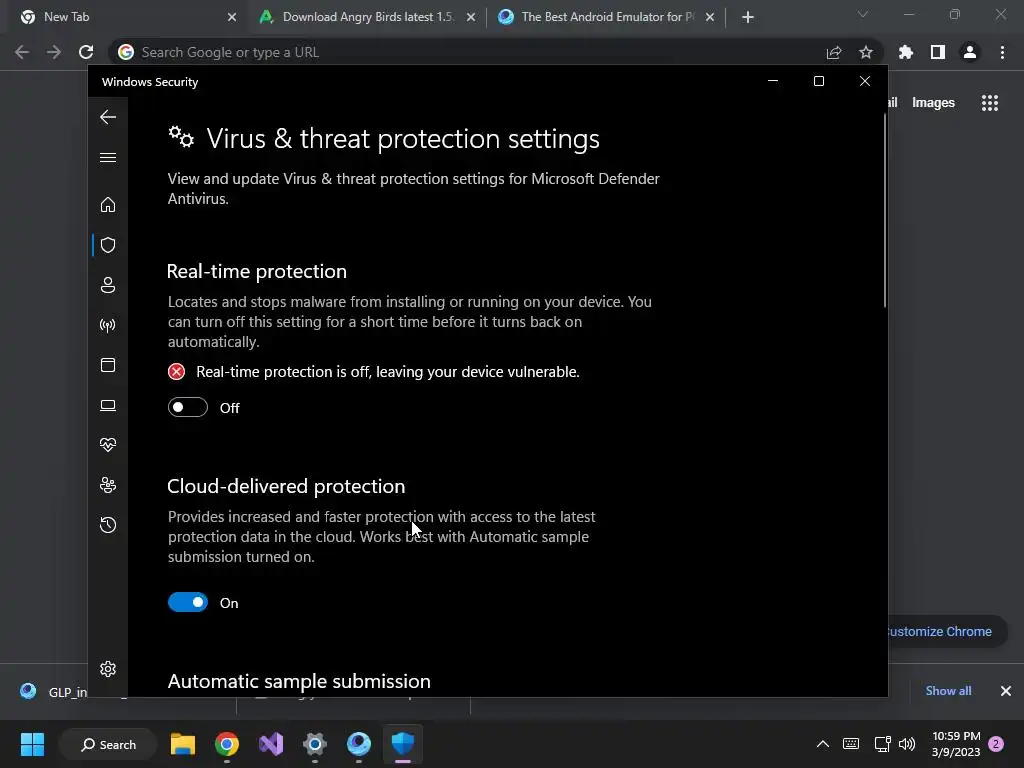This screenshot has height=768, width=1024.
Task: Open Settings gear from taskbar
Action: (x=315, y=744)
